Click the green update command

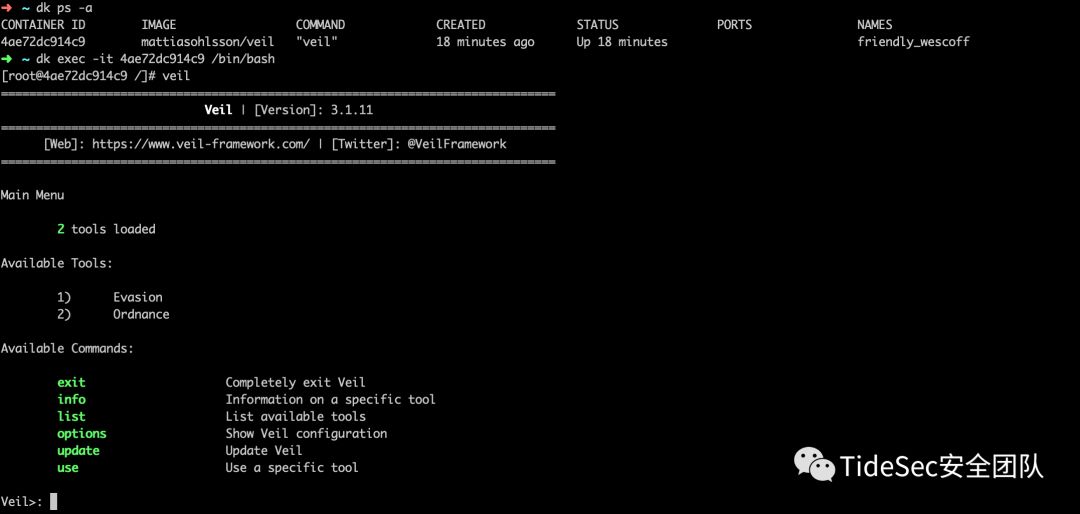79,451
